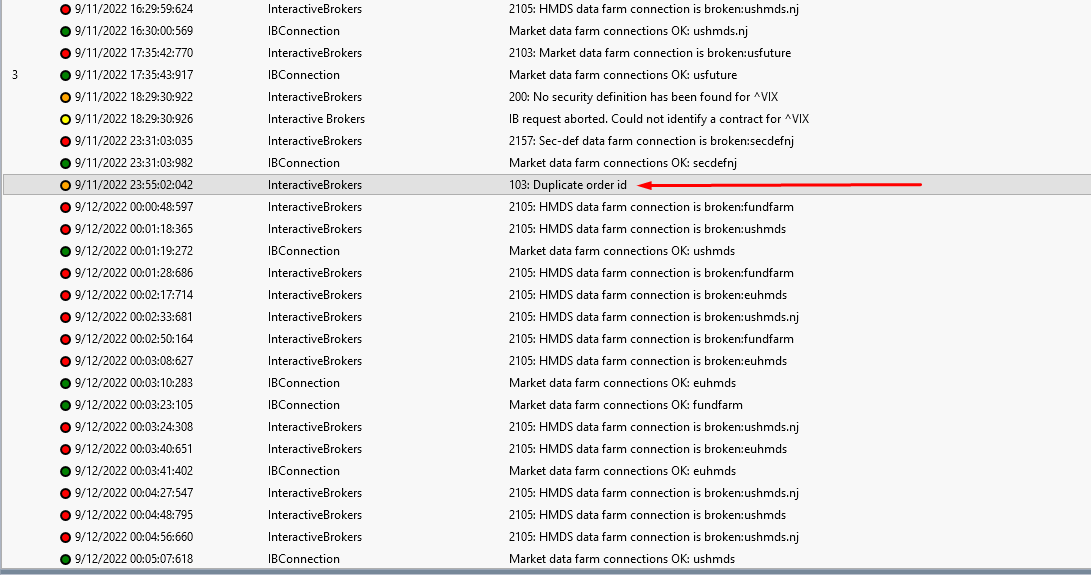Image resolution: width=1091 pixels, height=575 pixels.
Task: Click the red status dot at 00:01:18:365
Action: tap(65, 230)
